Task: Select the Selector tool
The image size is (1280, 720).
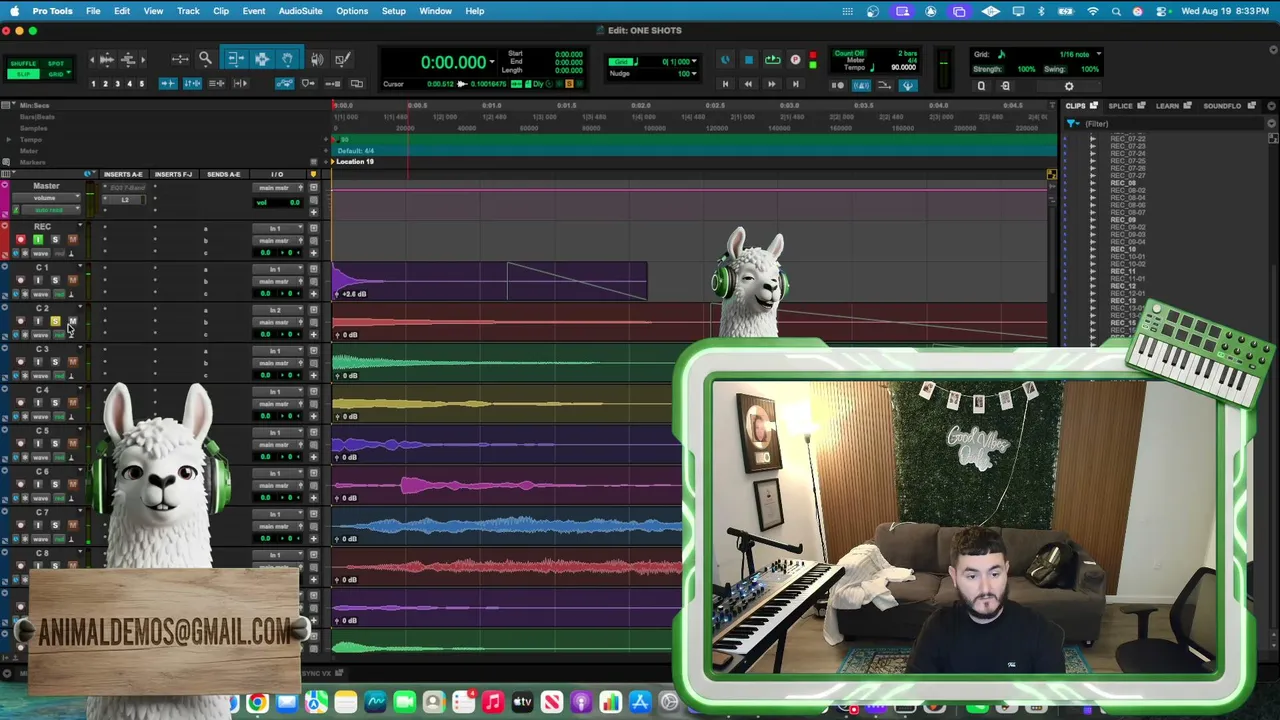Action: pos(261,60)
